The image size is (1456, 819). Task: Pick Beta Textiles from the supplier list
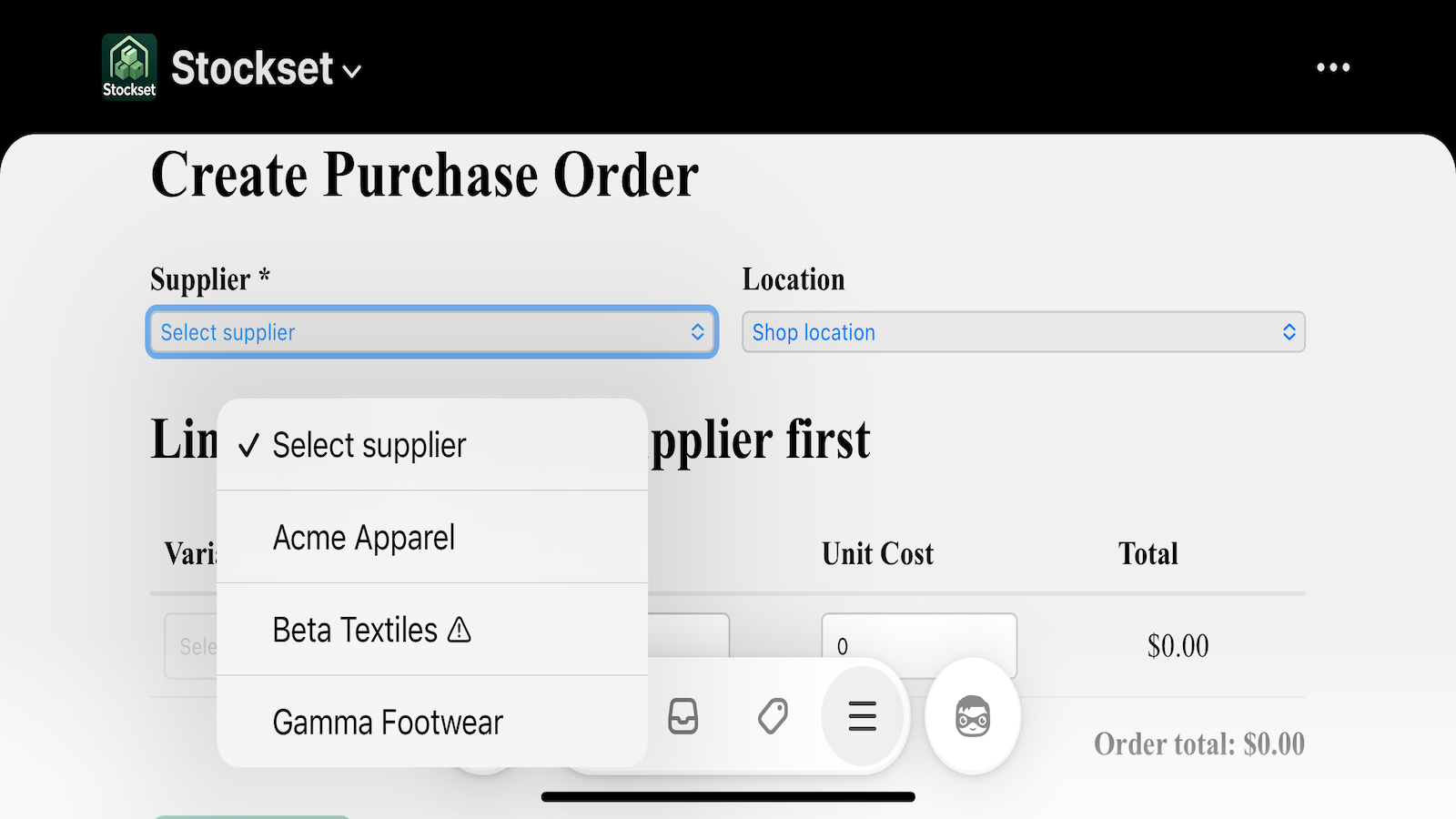click(x=432, y=630)
